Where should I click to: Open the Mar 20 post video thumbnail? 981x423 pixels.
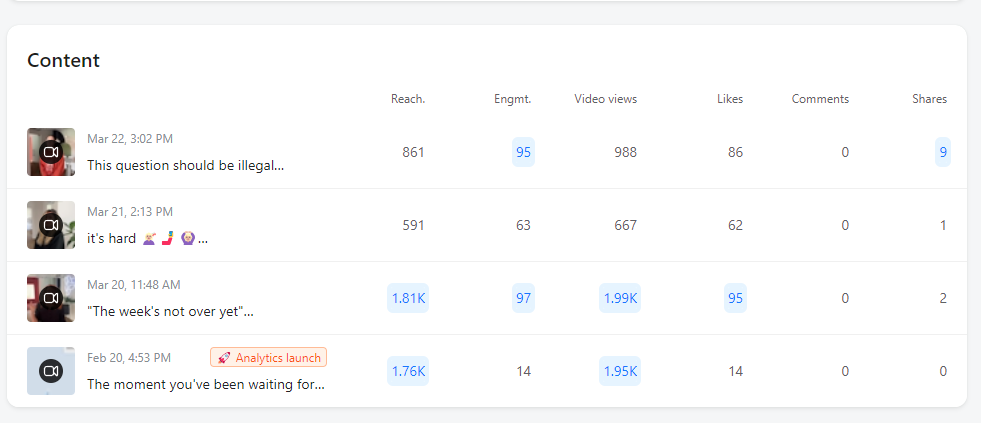51,298
